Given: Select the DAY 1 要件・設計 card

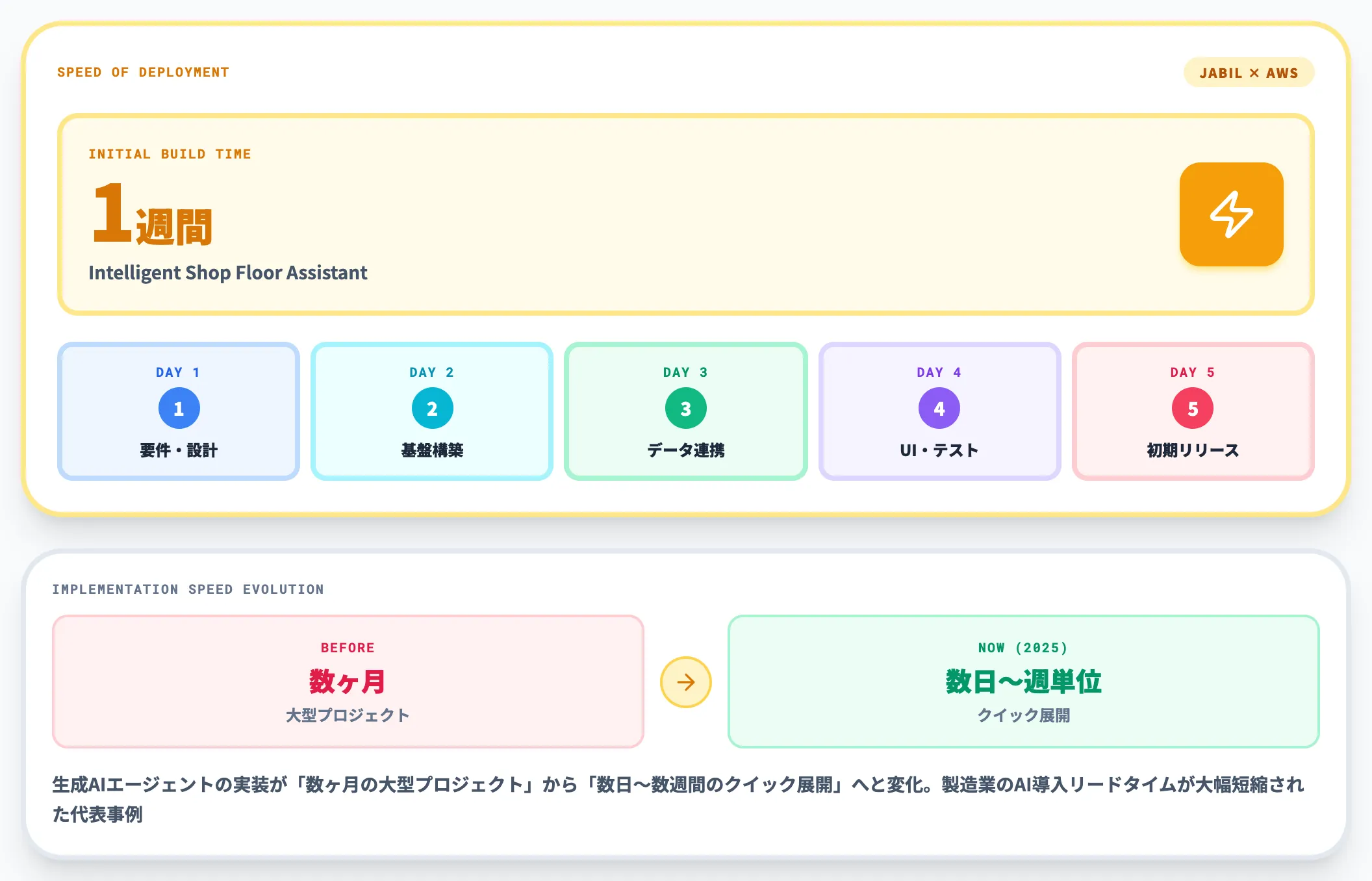Looking at the screenshot, I should pyautogui.click(x=179, y=411).
